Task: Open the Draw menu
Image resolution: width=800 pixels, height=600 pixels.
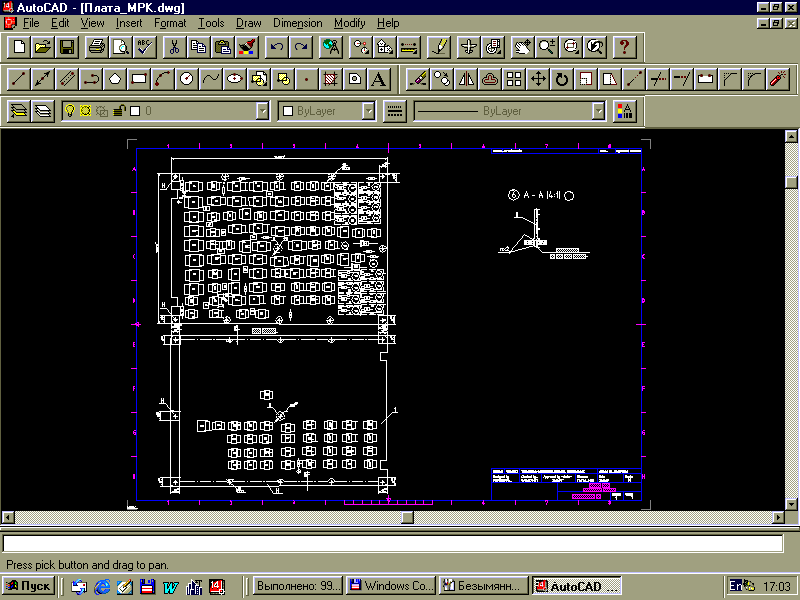Action: 248,23
